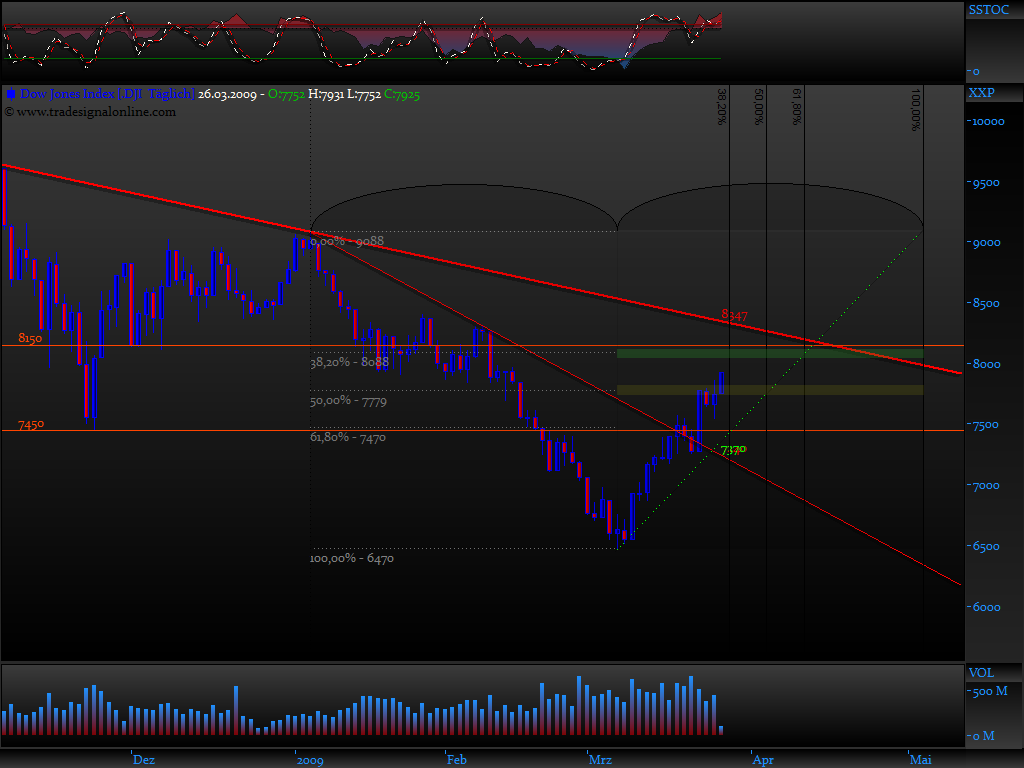Screen dimensions: 1024x768
Task: Select the VOL panel label
Action: (x=981, y=673)
